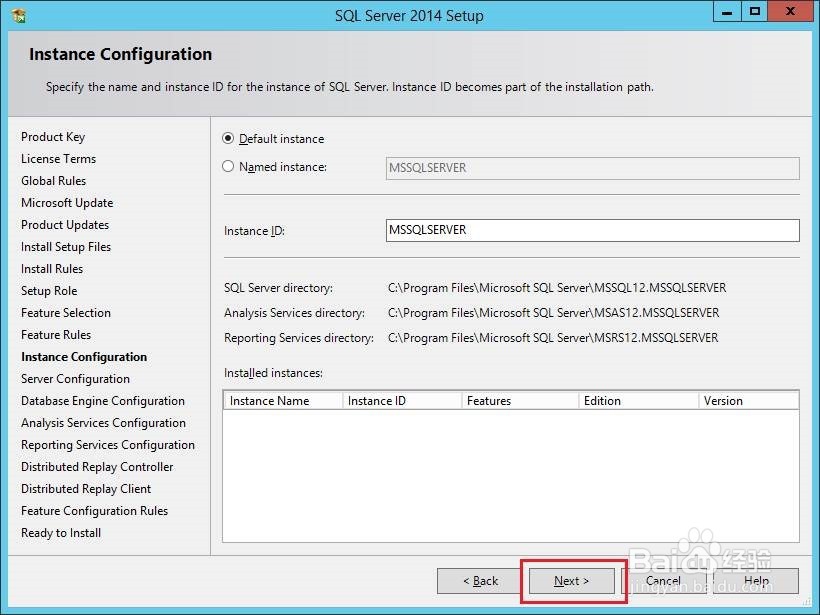Select the Default instance radio button
The image size is (820, 615).
227,139
